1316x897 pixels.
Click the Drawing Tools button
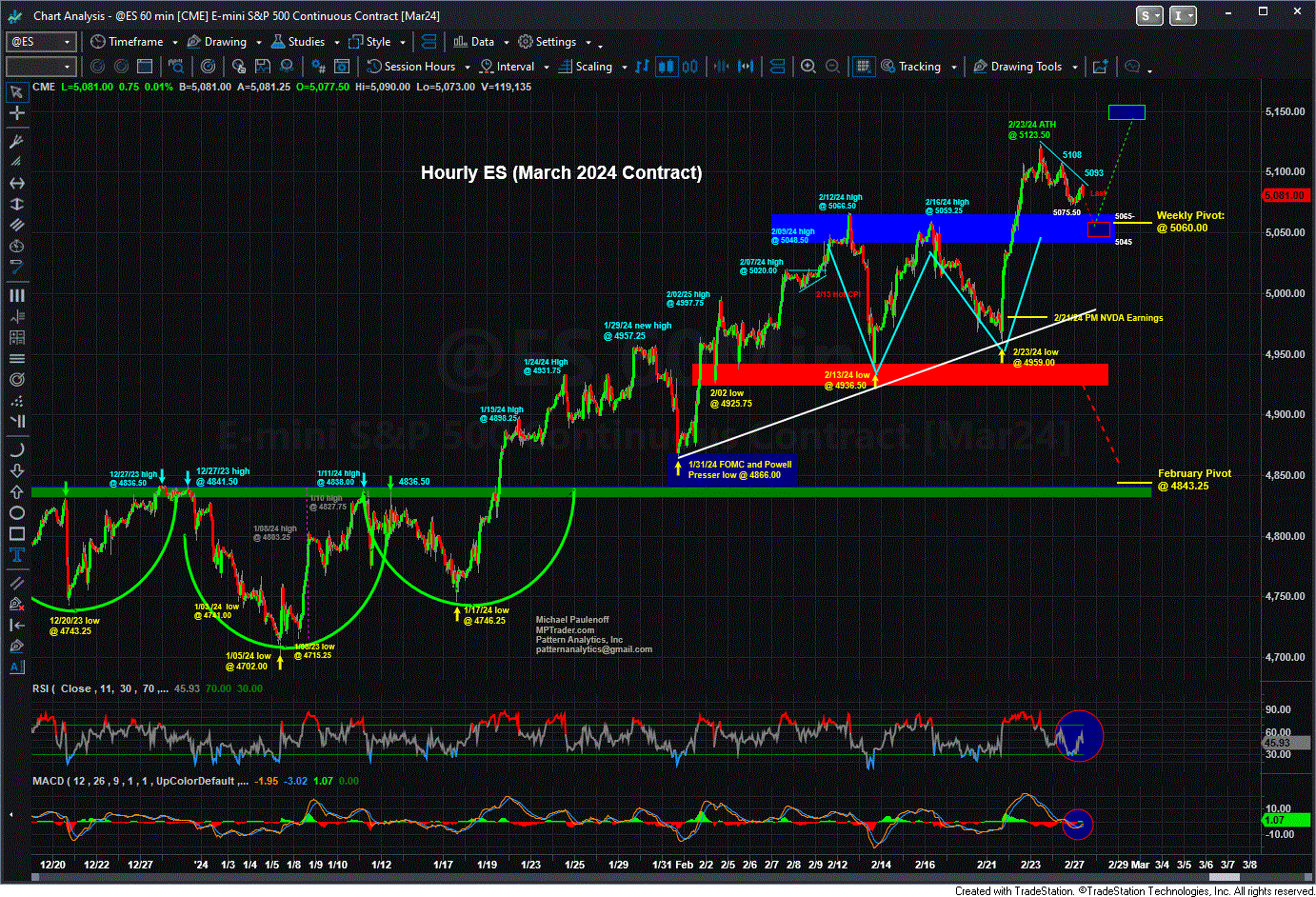[x=1017, y=67]
